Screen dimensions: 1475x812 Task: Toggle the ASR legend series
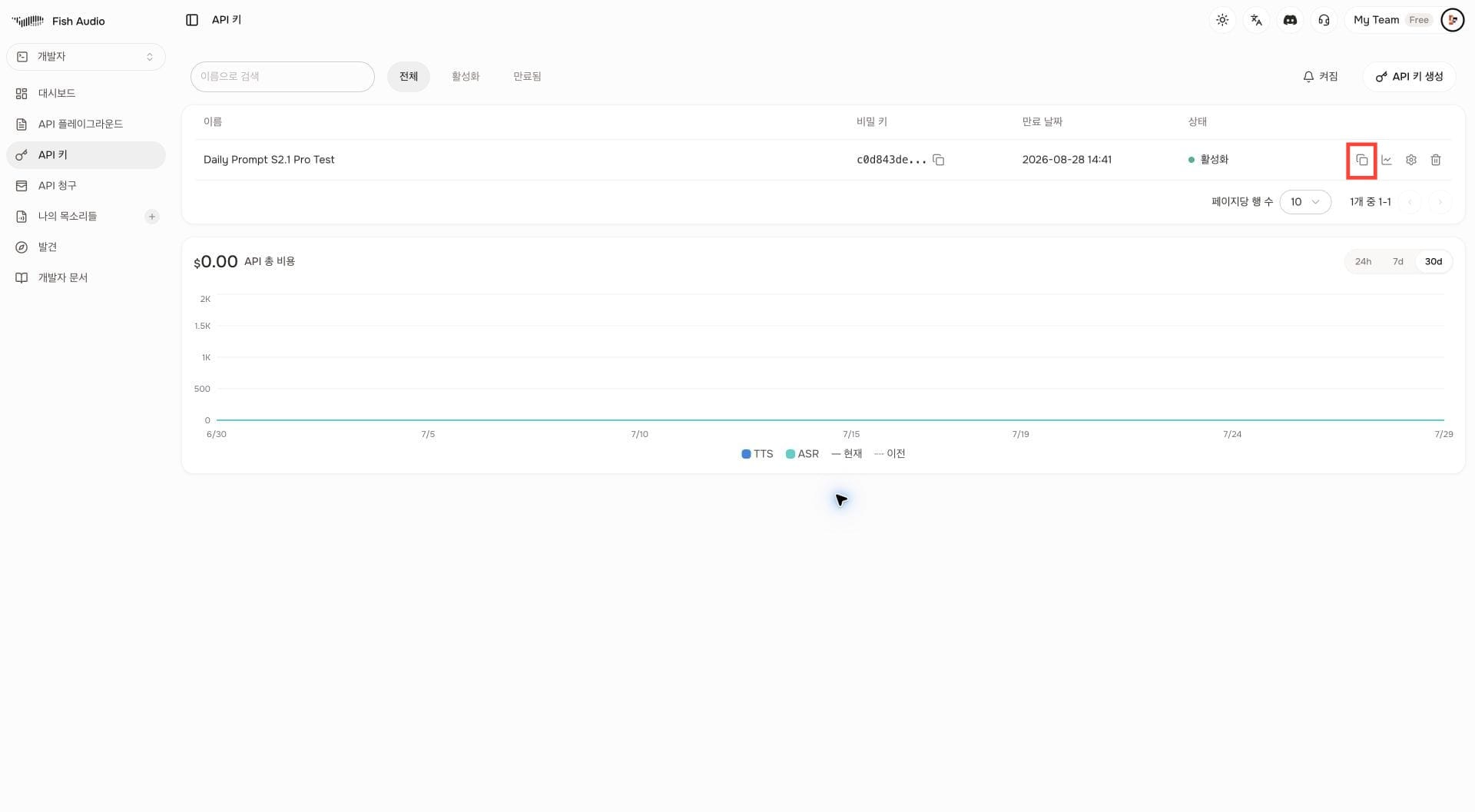point(802,454)
